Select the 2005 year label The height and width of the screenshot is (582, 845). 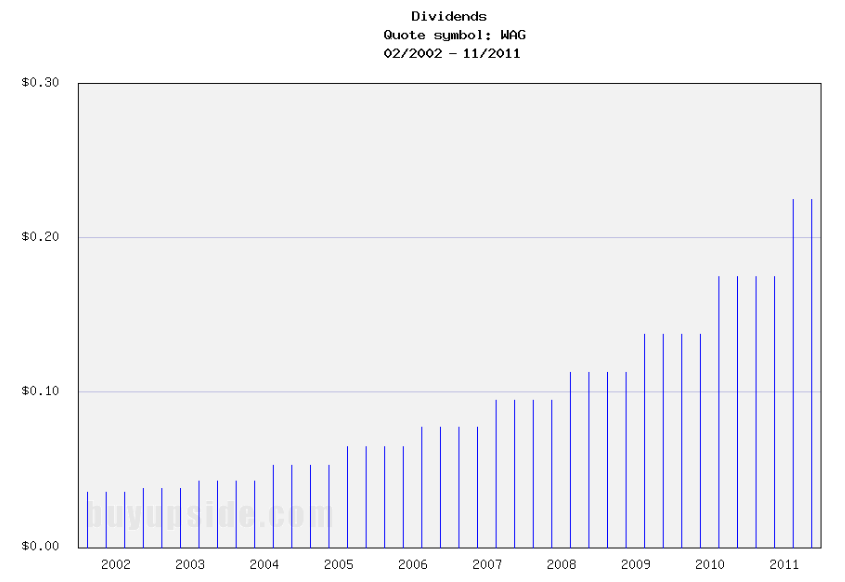point(339,564)
